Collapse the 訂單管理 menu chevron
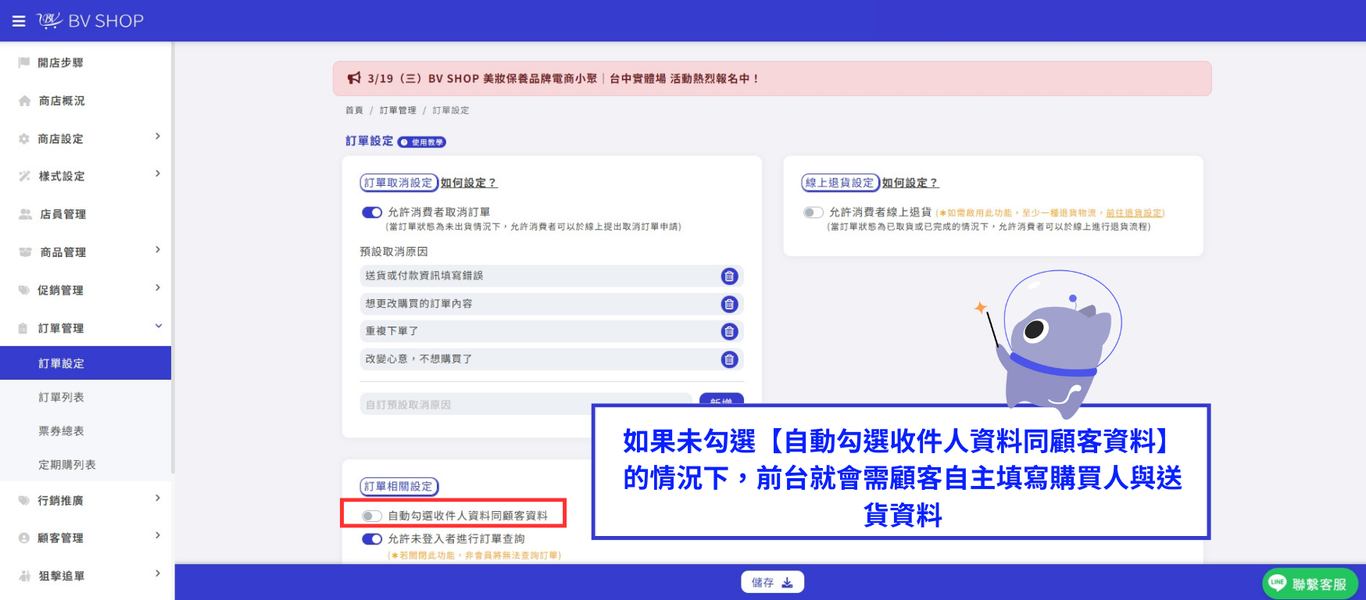The image size is (1366, 600). tap(157, 326)
